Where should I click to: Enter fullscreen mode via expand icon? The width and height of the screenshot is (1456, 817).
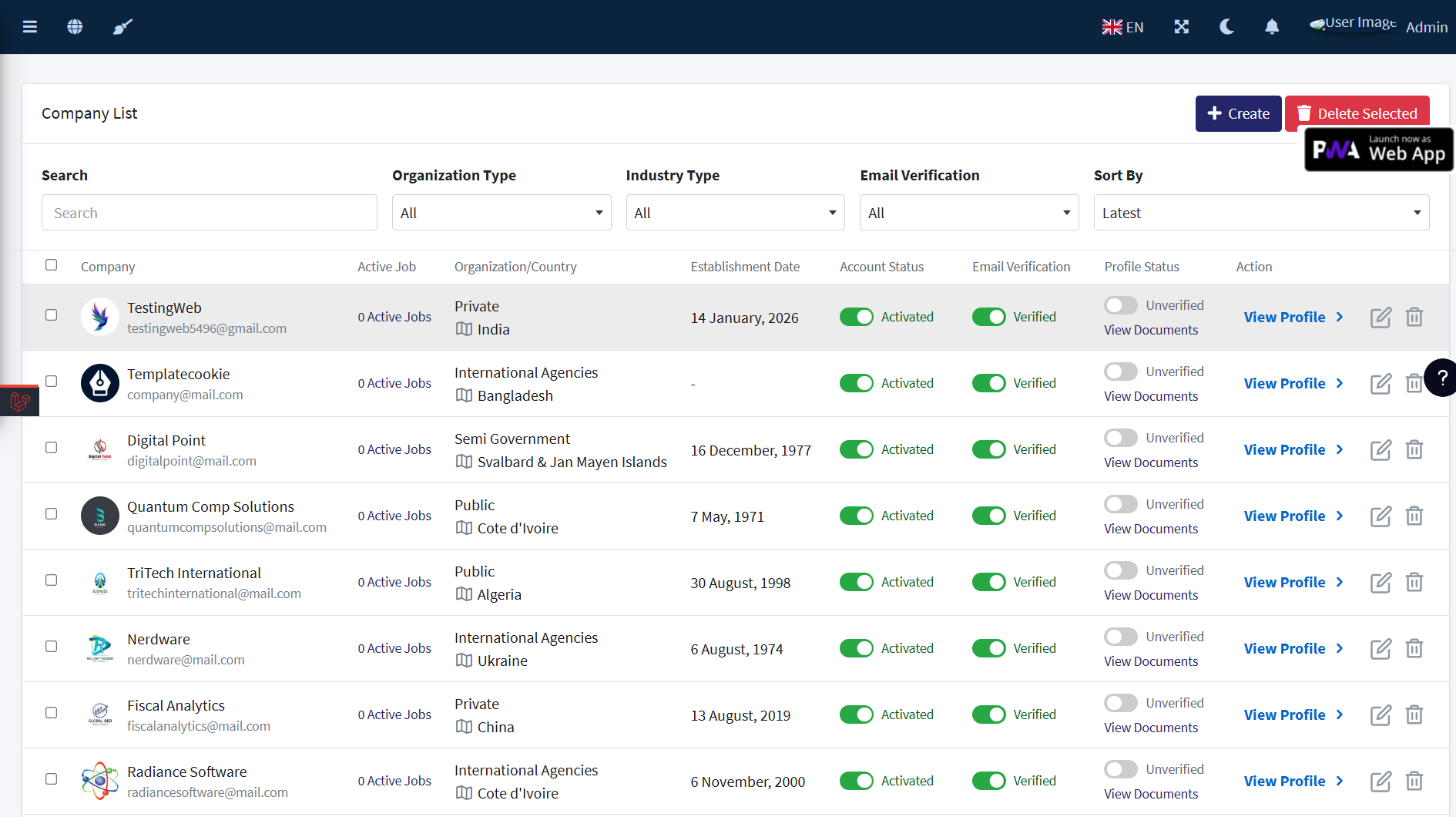tap(1181, 27)
